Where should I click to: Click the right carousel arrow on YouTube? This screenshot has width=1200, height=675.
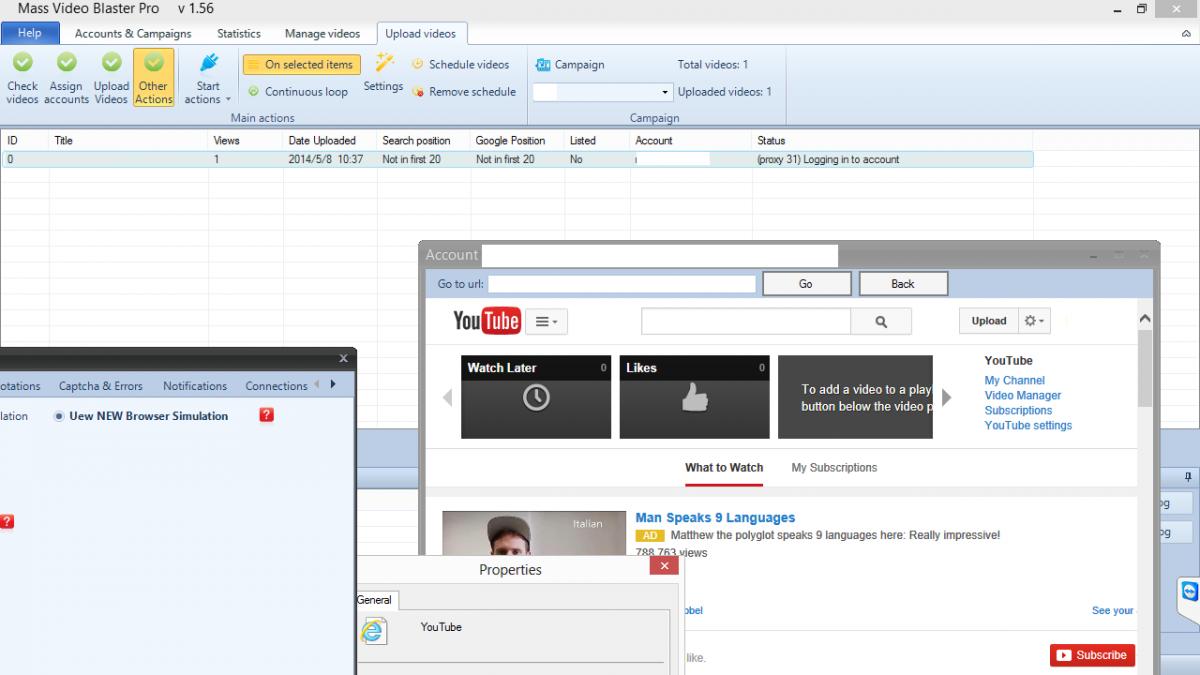click(946, 397)
